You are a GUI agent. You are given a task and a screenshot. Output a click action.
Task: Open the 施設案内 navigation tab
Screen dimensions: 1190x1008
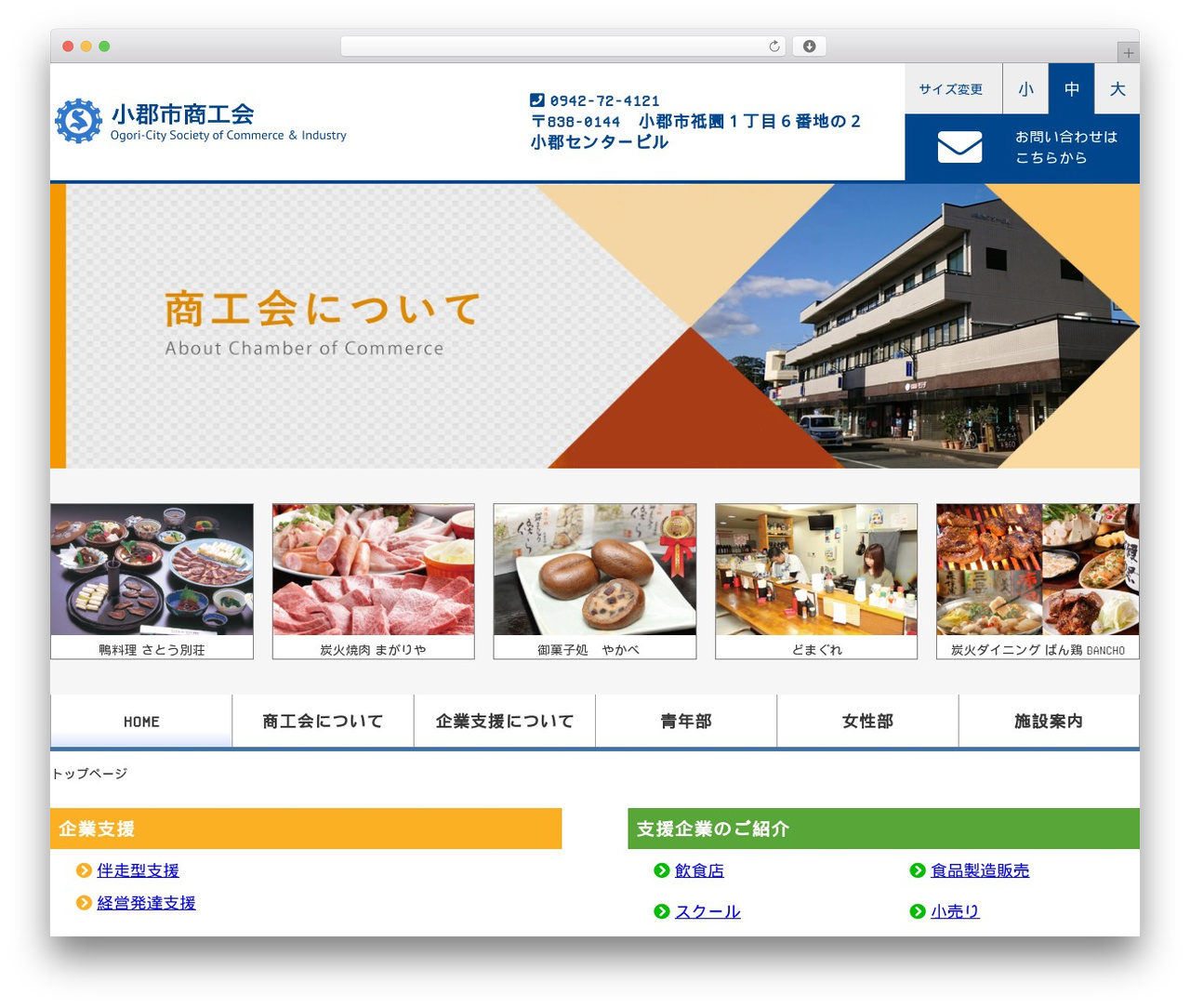1049,721
